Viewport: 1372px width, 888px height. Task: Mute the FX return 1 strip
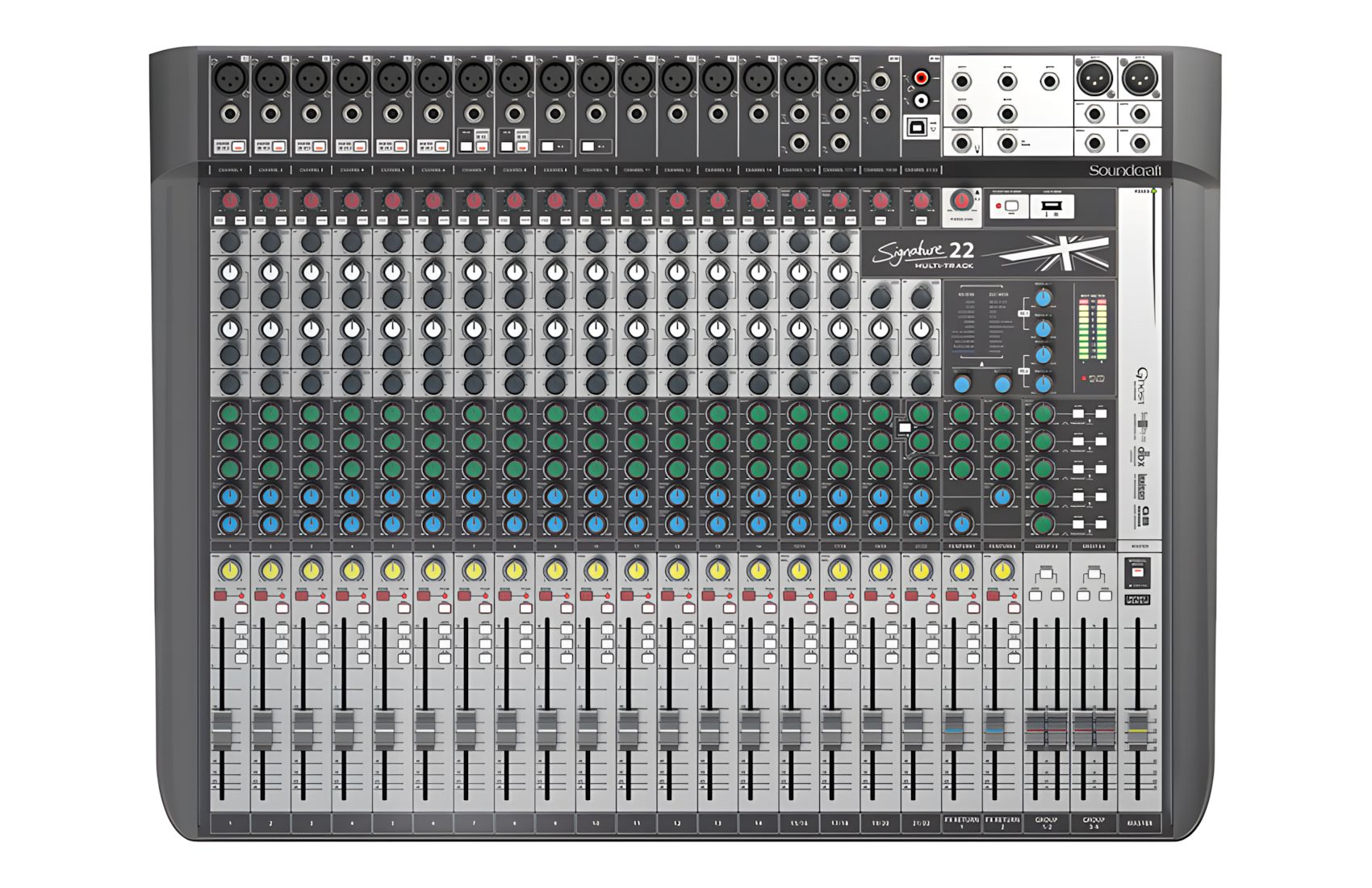click(x=952, y=596)
